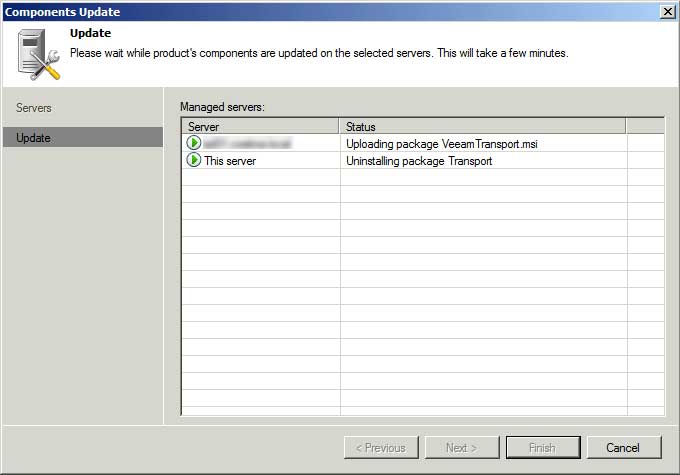Select the blurred server name row
The width and height of the screenshot is (680, 475).
coord(423,143)
